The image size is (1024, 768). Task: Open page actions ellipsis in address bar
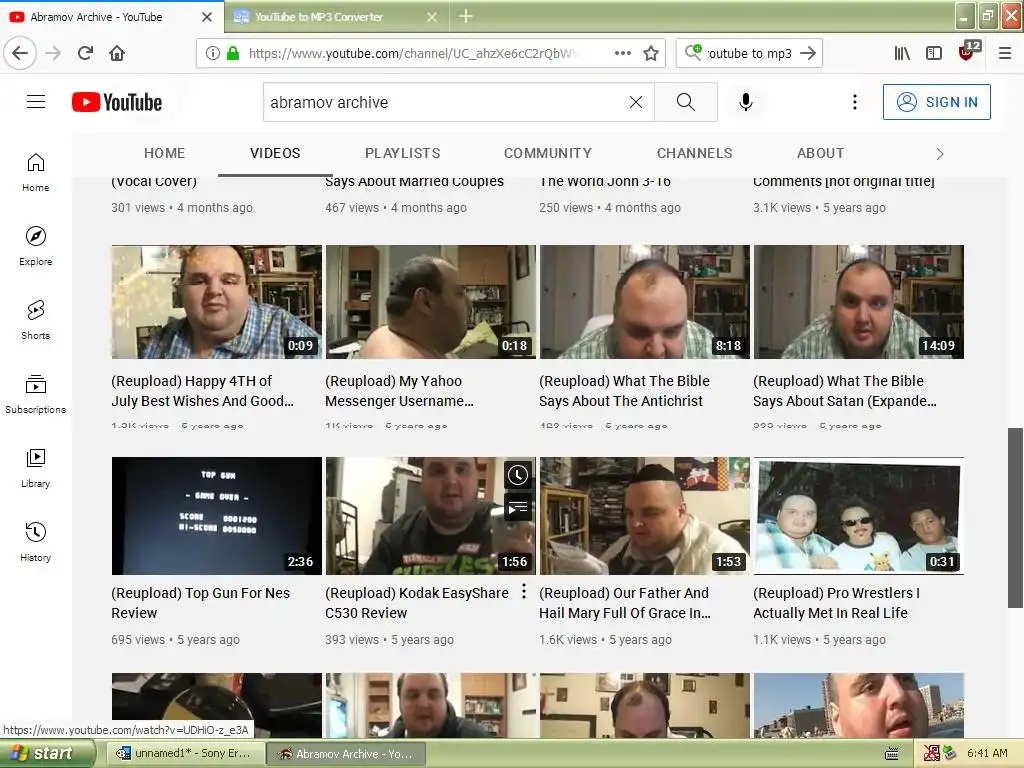click(x=623, y=53)
